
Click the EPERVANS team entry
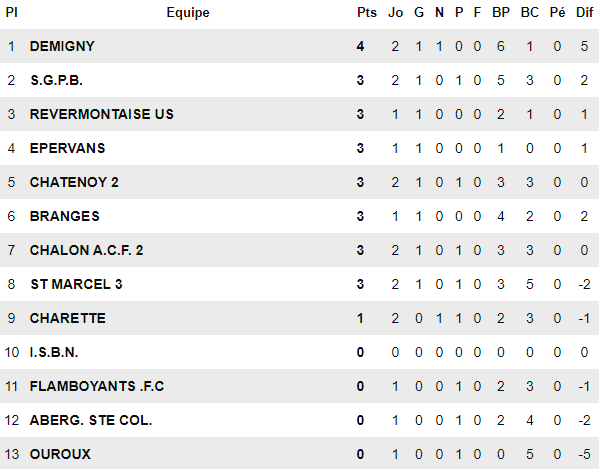click(x=68, y=148)
